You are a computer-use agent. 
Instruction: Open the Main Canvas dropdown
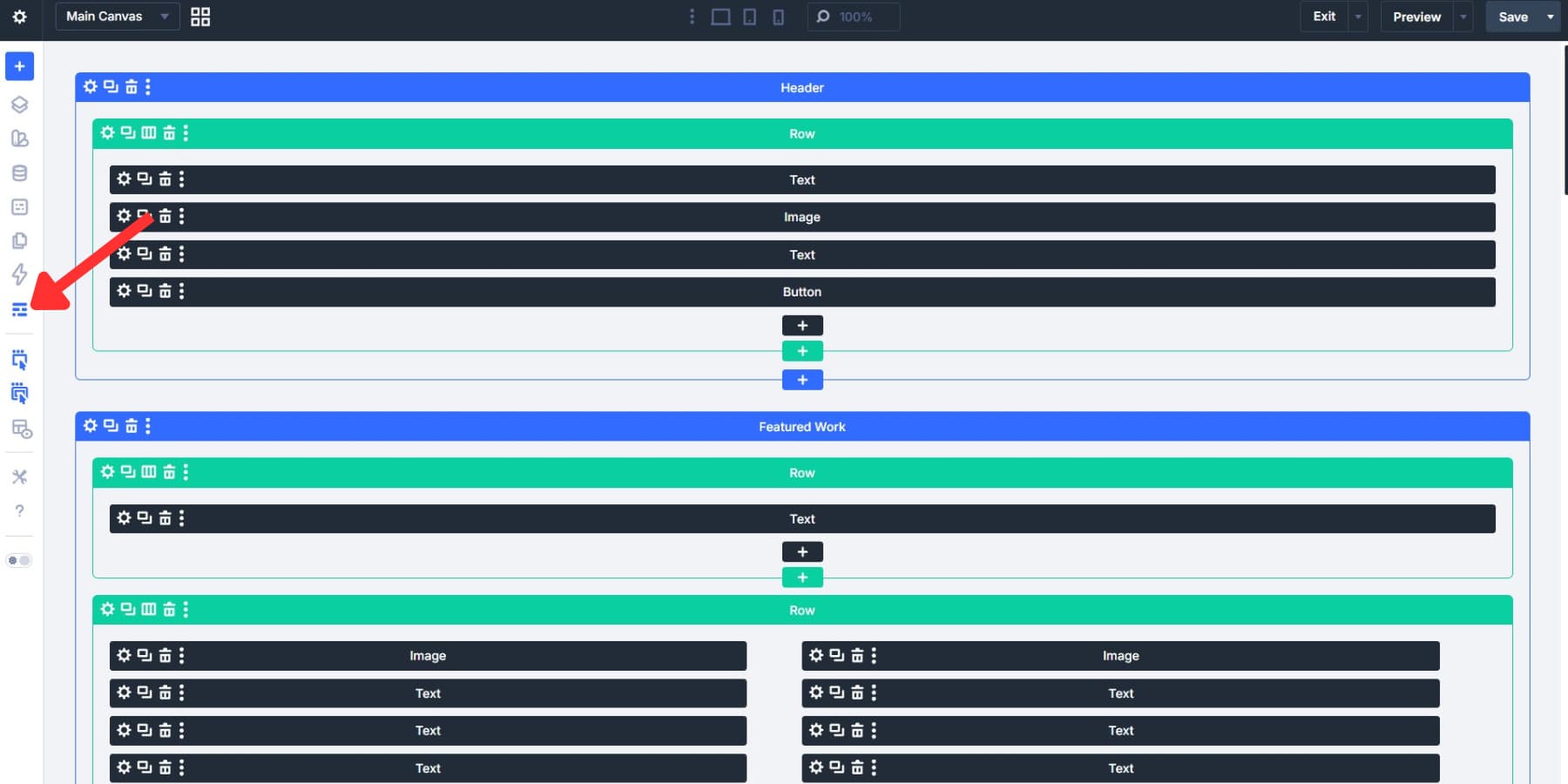point(116,17)
